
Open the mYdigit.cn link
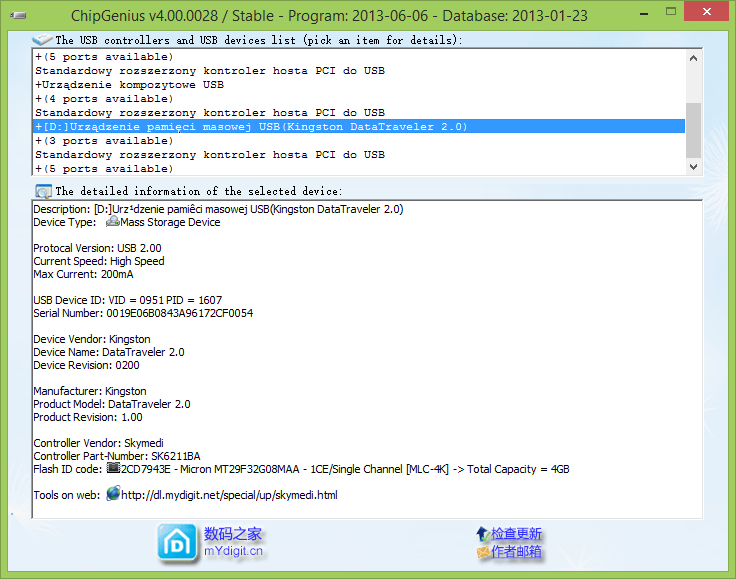pos(233,551)
